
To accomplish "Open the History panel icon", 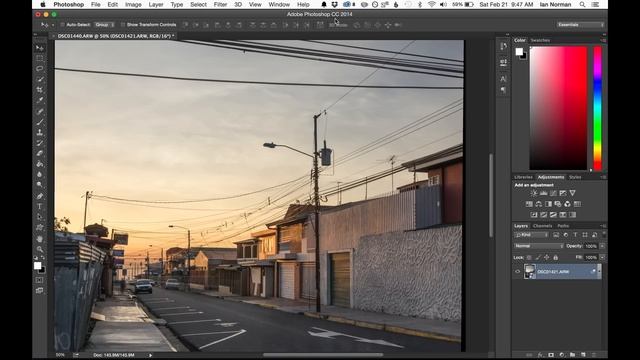I will [503, 47].
